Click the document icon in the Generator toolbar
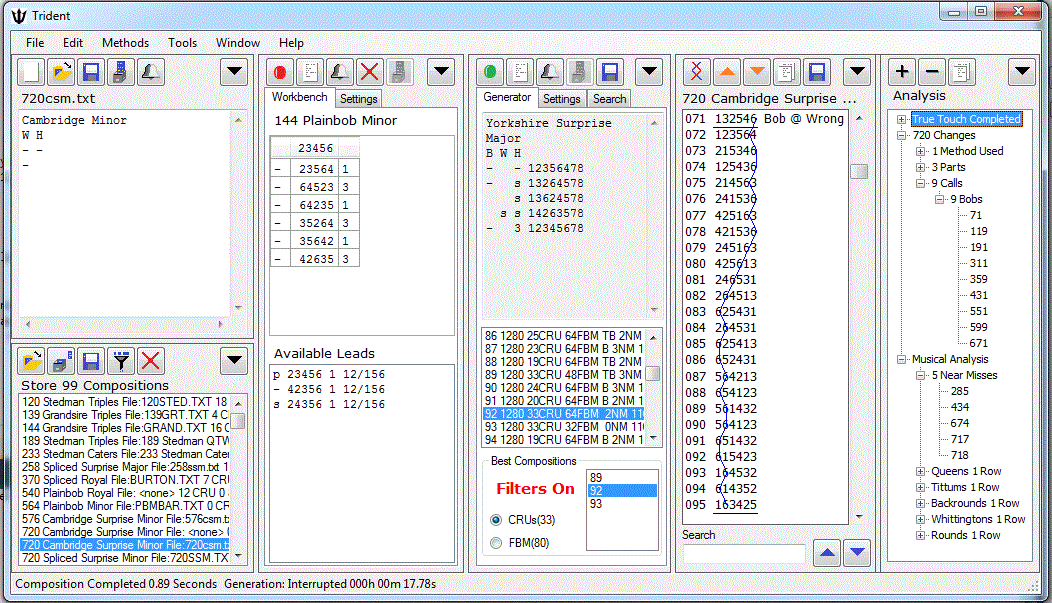Viewport: 1052px width, 603px height. (520, 72)
